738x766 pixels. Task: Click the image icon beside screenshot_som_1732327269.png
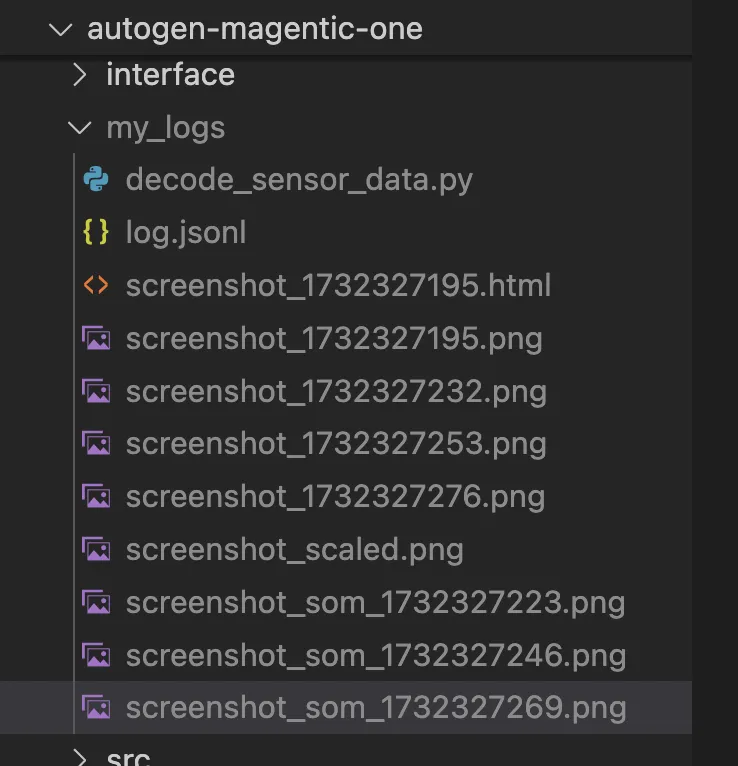tap(96, 707)
